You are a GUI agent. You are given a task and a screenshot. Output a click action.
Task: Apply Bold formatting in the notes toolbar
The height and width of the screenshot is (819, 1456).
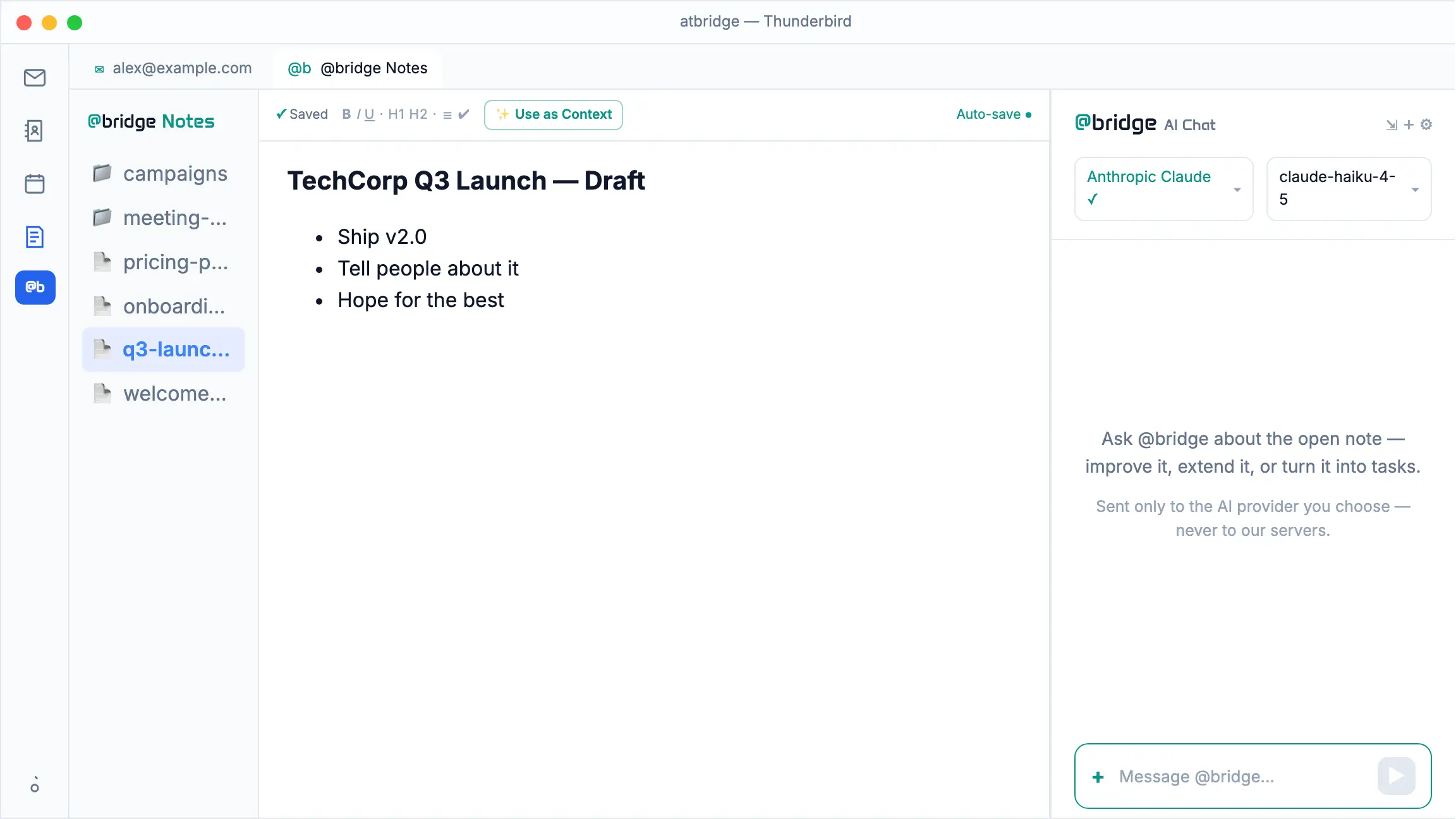click(346, 114)
